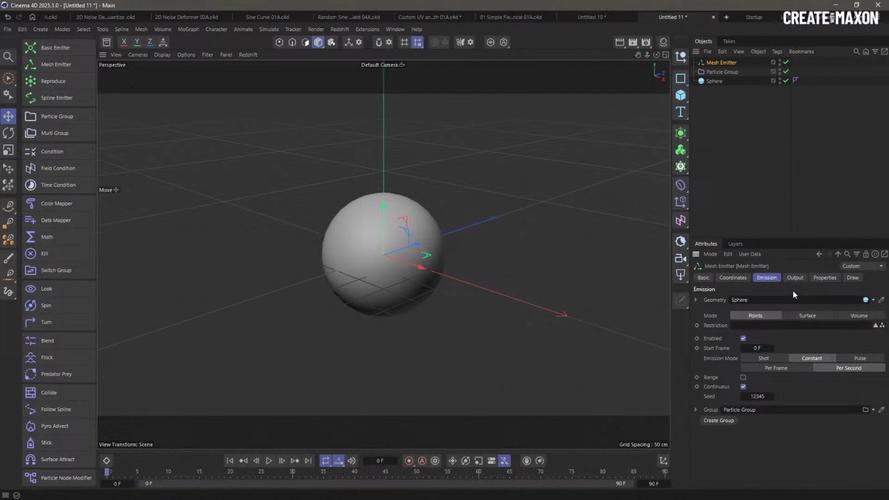
Task: Click the Create Group button
Action: point(718,421)
